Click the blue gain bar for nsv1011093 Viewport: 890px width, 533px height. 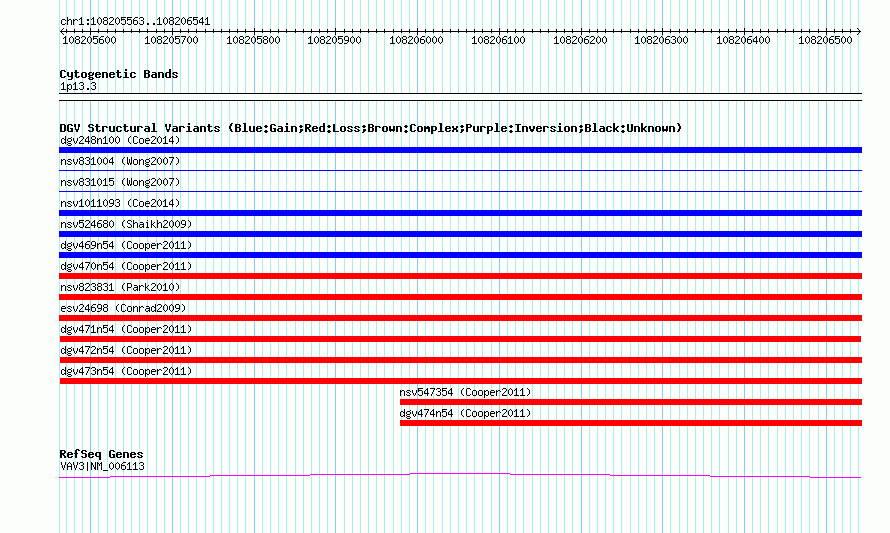coord(460,213)
